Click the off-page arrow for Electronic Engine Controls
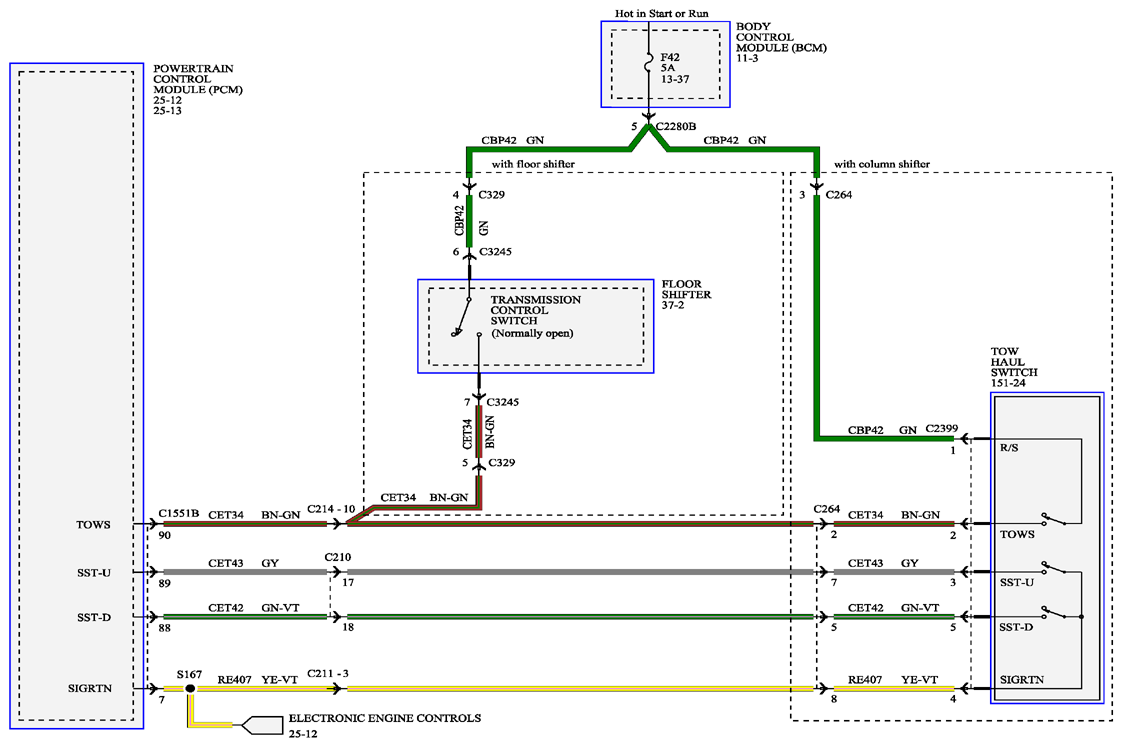Viewport: 1123px width, 747px height. pos(262,725)
